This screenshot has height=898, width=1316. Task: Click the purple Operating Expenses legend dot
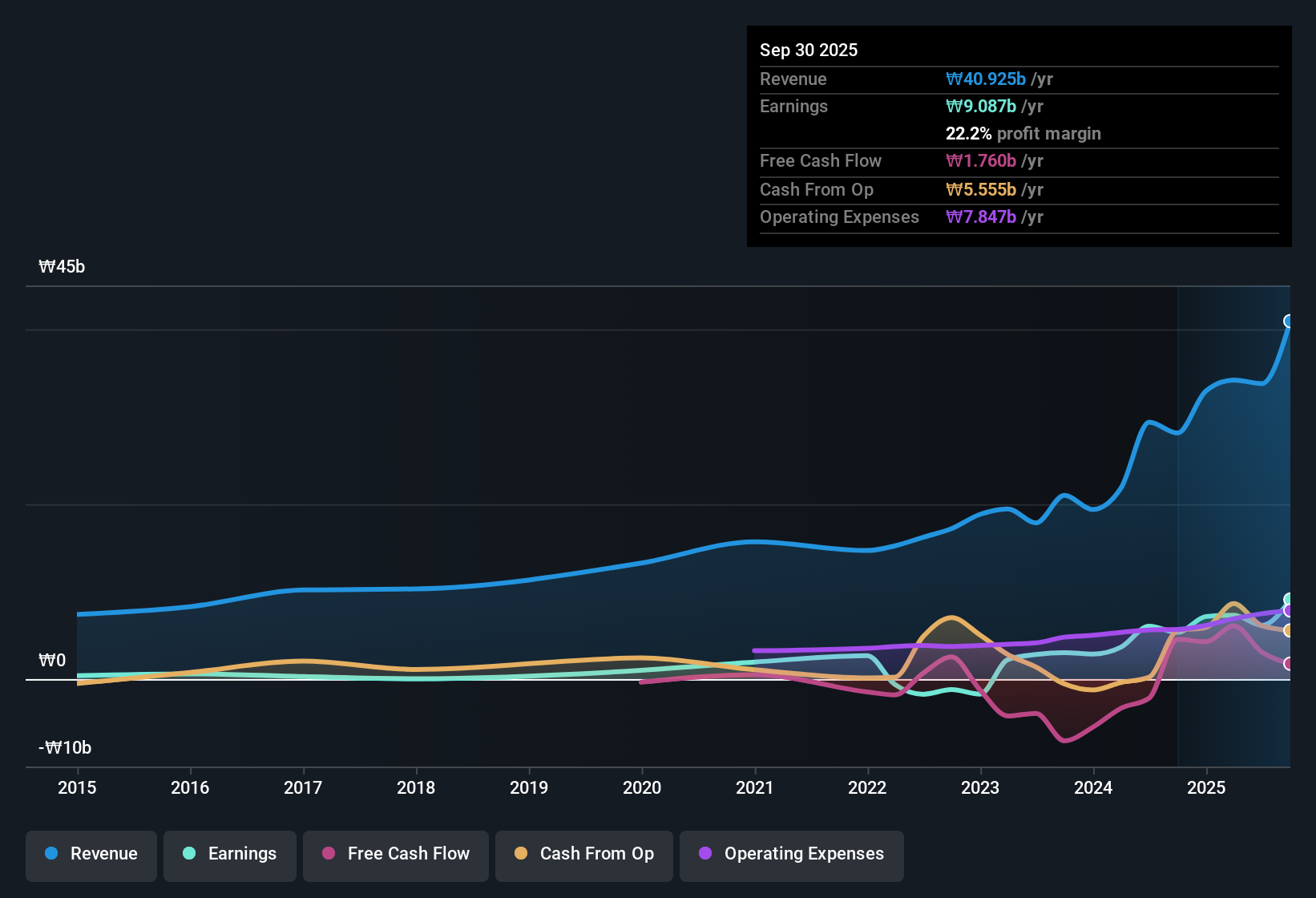pyautogui.click(x=705, y=854)
